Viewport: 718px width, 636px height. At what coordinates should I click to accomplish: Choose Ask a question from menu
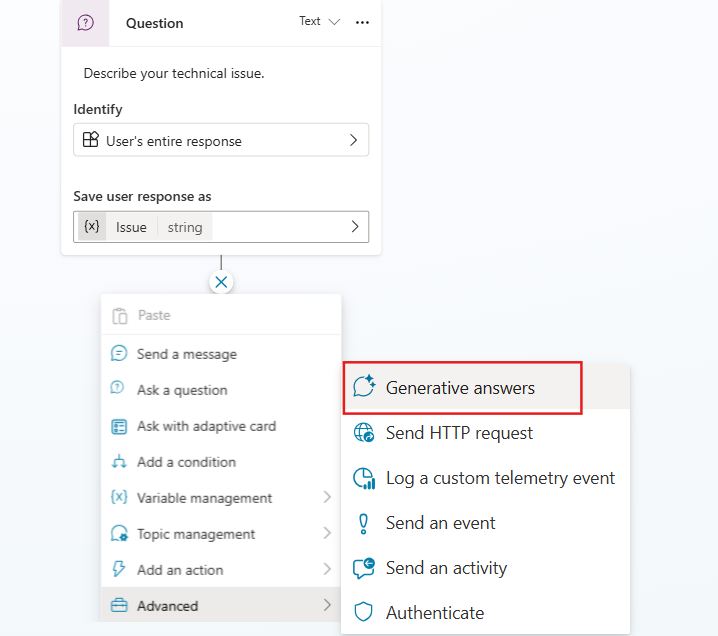click(182, 390)
